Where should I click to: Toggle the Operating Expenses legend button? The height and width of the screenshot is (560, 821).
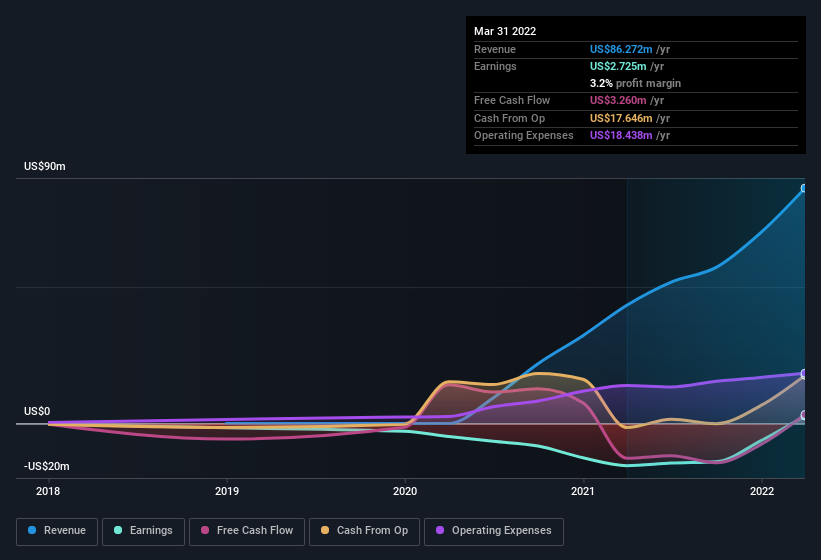[493, 531]
